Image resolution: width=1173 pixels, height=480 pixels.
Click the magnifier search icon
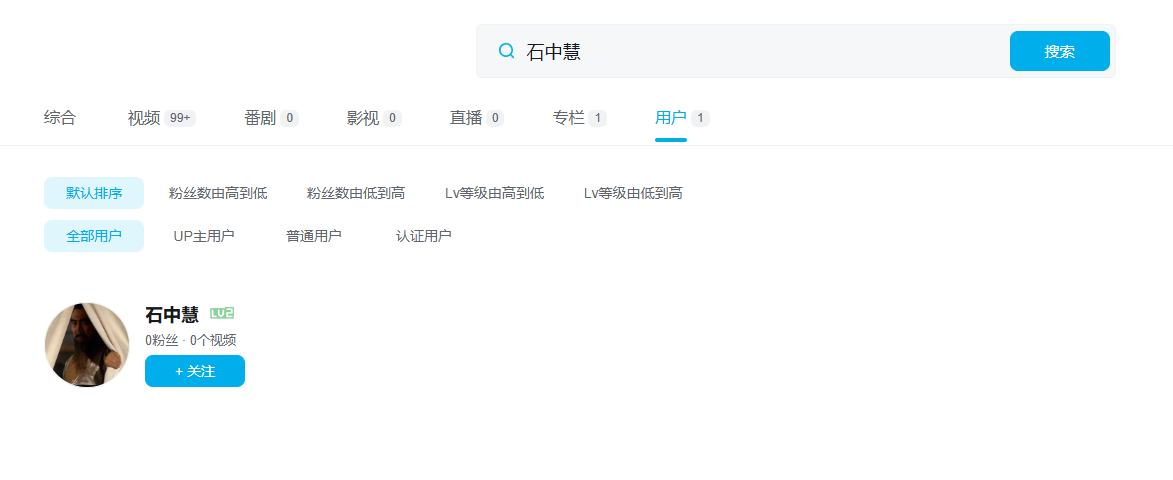click(507, 51)
